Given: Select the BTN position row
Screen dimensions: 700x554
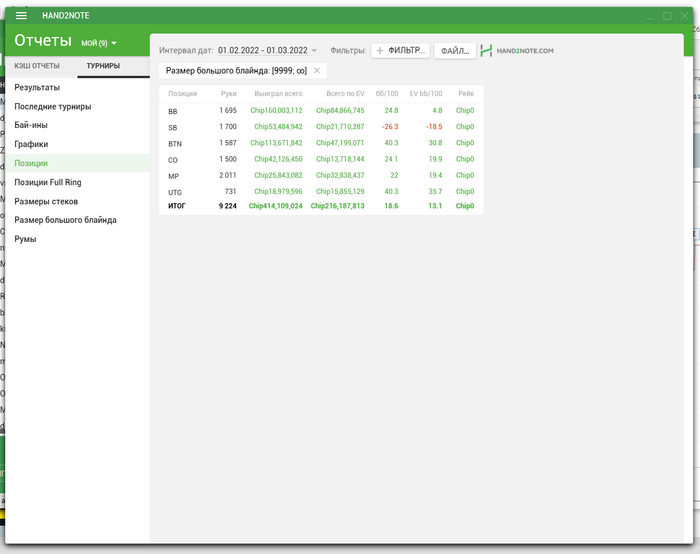Looking at the screenshot, I should [321, 143].
